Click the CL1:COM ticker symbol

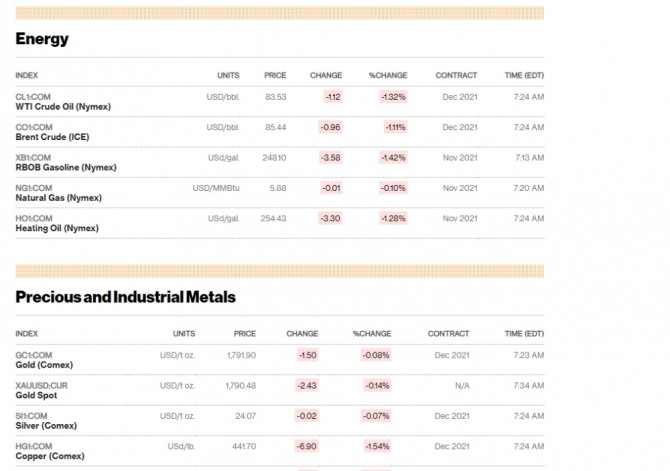coord(33,97)
